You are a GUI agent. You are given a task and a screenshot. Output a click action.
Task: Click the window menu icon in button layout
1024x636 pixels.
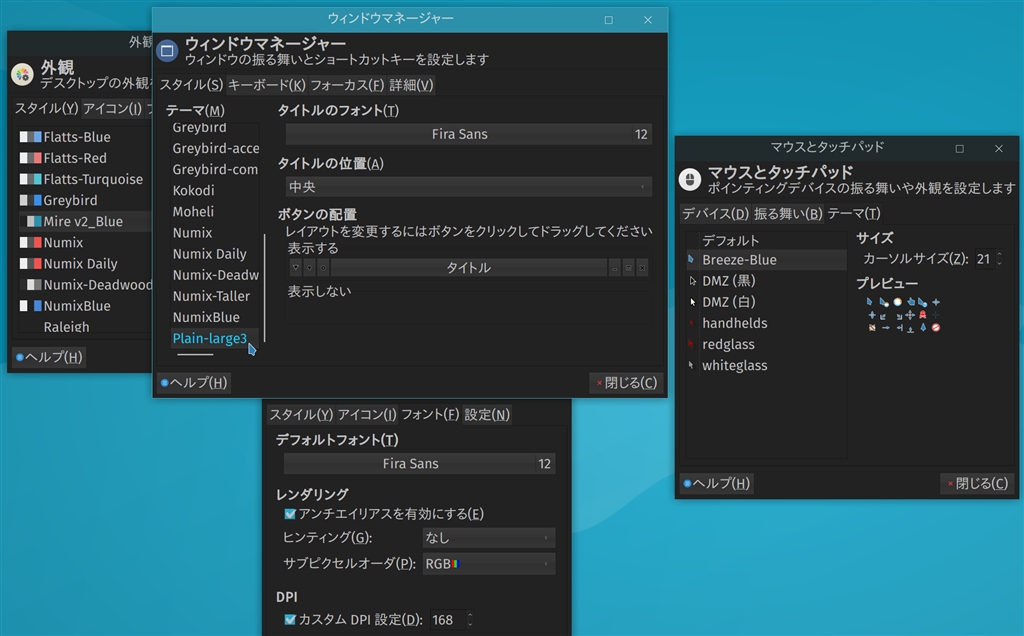click(296, 268)
